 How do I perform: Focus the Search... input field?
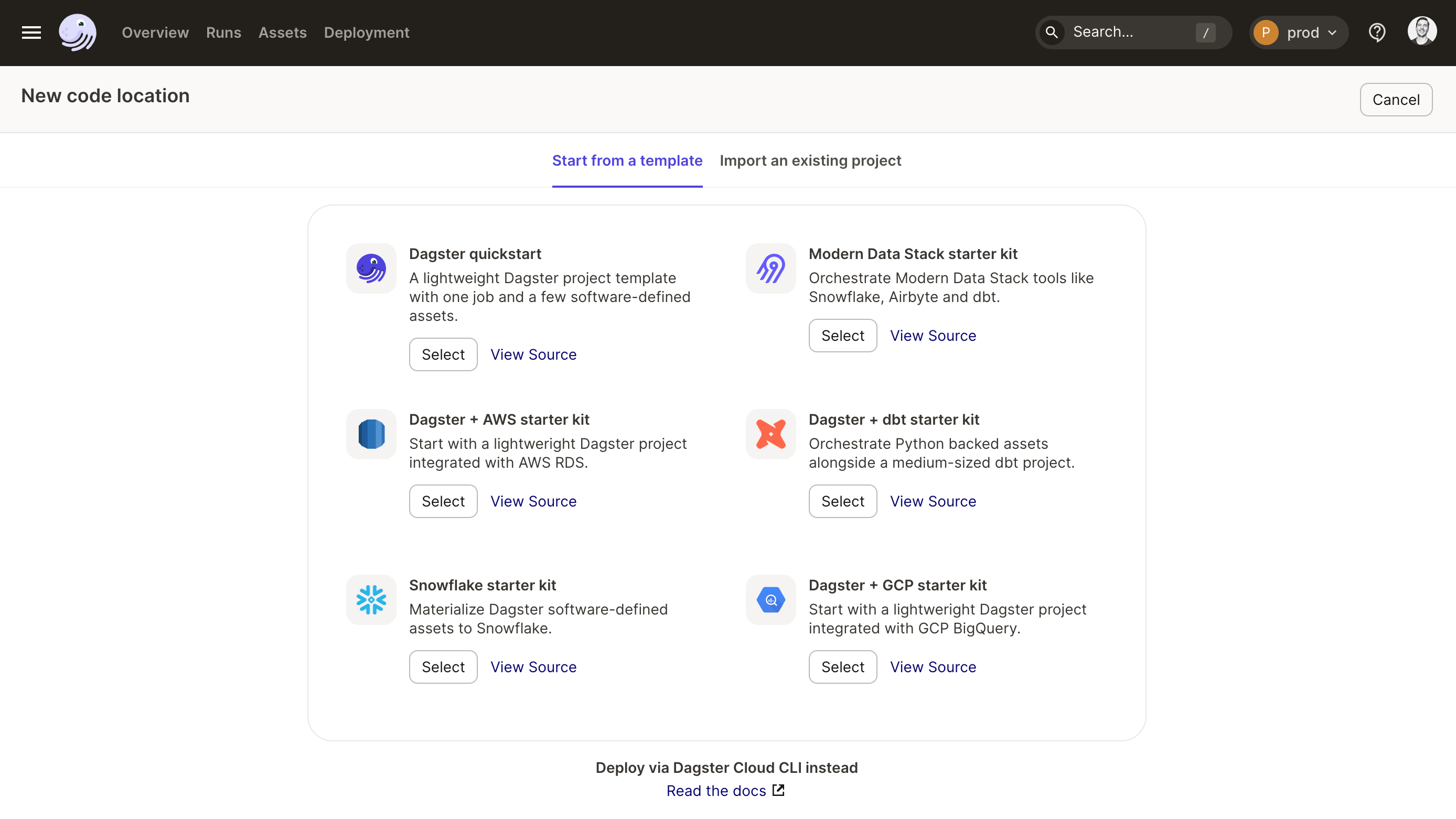(1133, 33)
